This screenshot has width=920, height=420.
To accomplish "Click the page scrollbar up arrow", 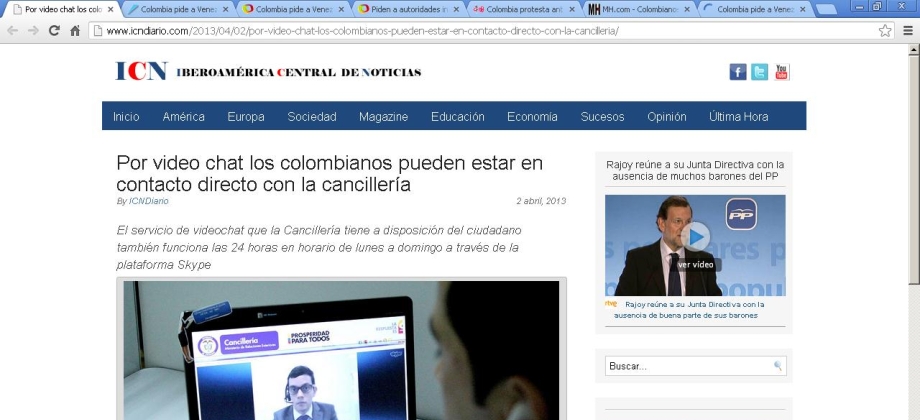I will (x=914, y=50).
